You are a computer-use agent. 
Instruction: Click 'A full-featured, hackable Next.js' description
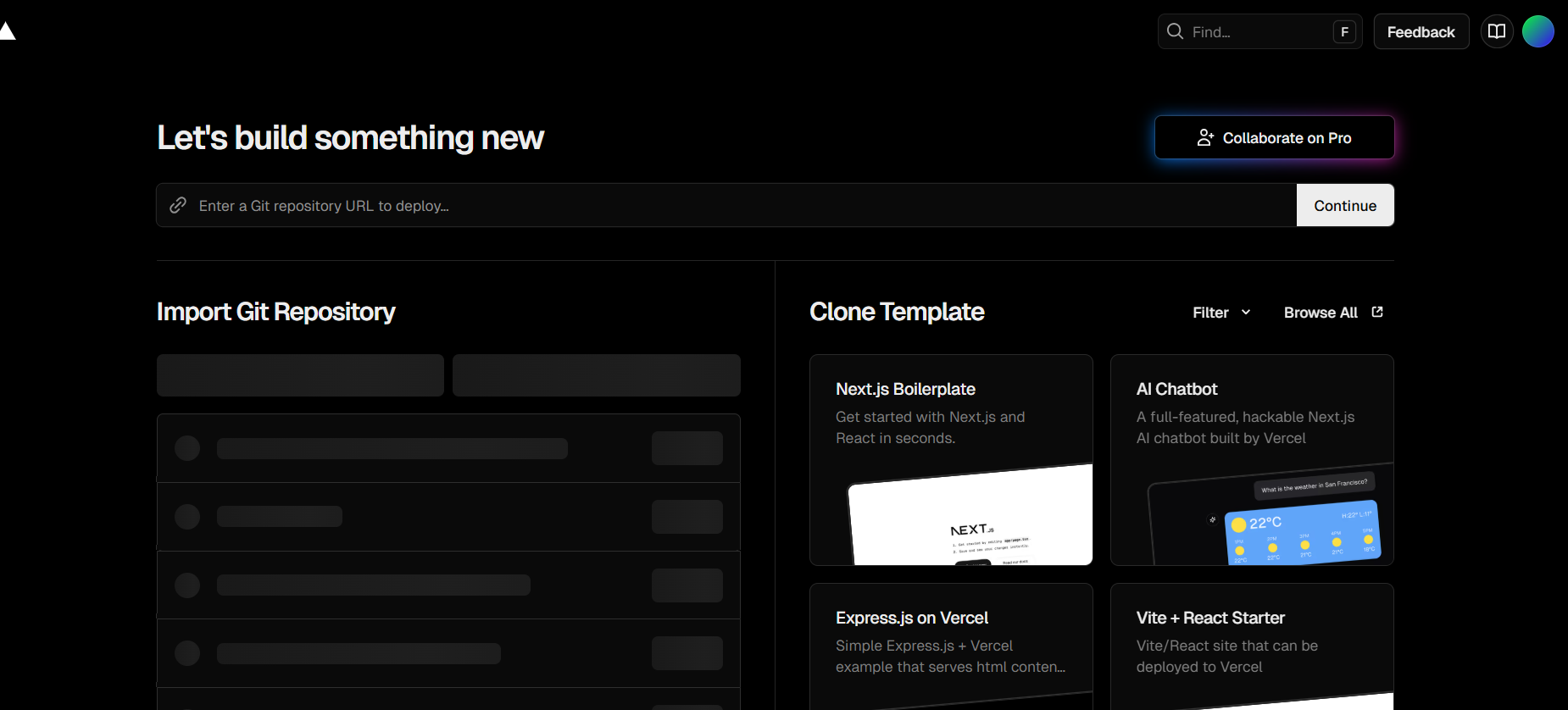pos(1245,427)
